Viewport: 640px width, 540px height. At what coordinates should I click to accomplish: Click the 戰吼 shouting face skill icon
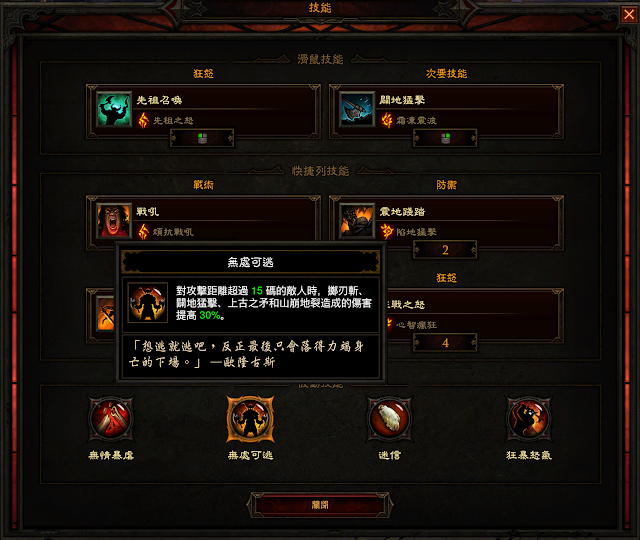click(114, 220)
